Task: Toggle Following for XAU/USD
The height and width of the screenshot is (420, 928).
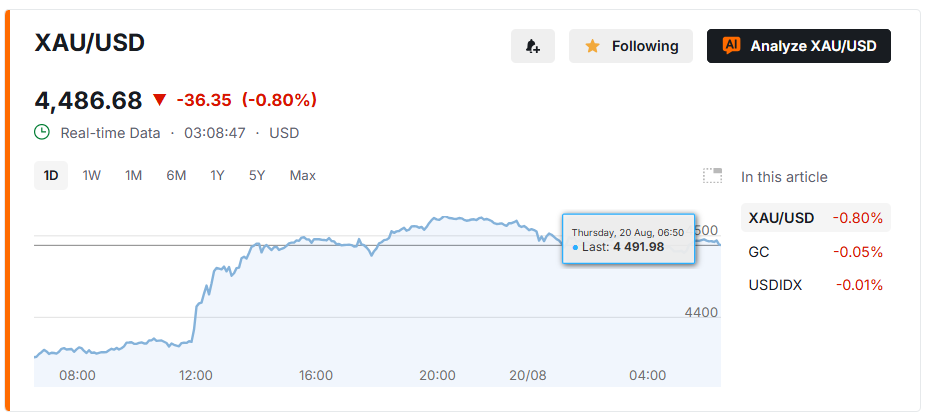Action: point(631,46)
